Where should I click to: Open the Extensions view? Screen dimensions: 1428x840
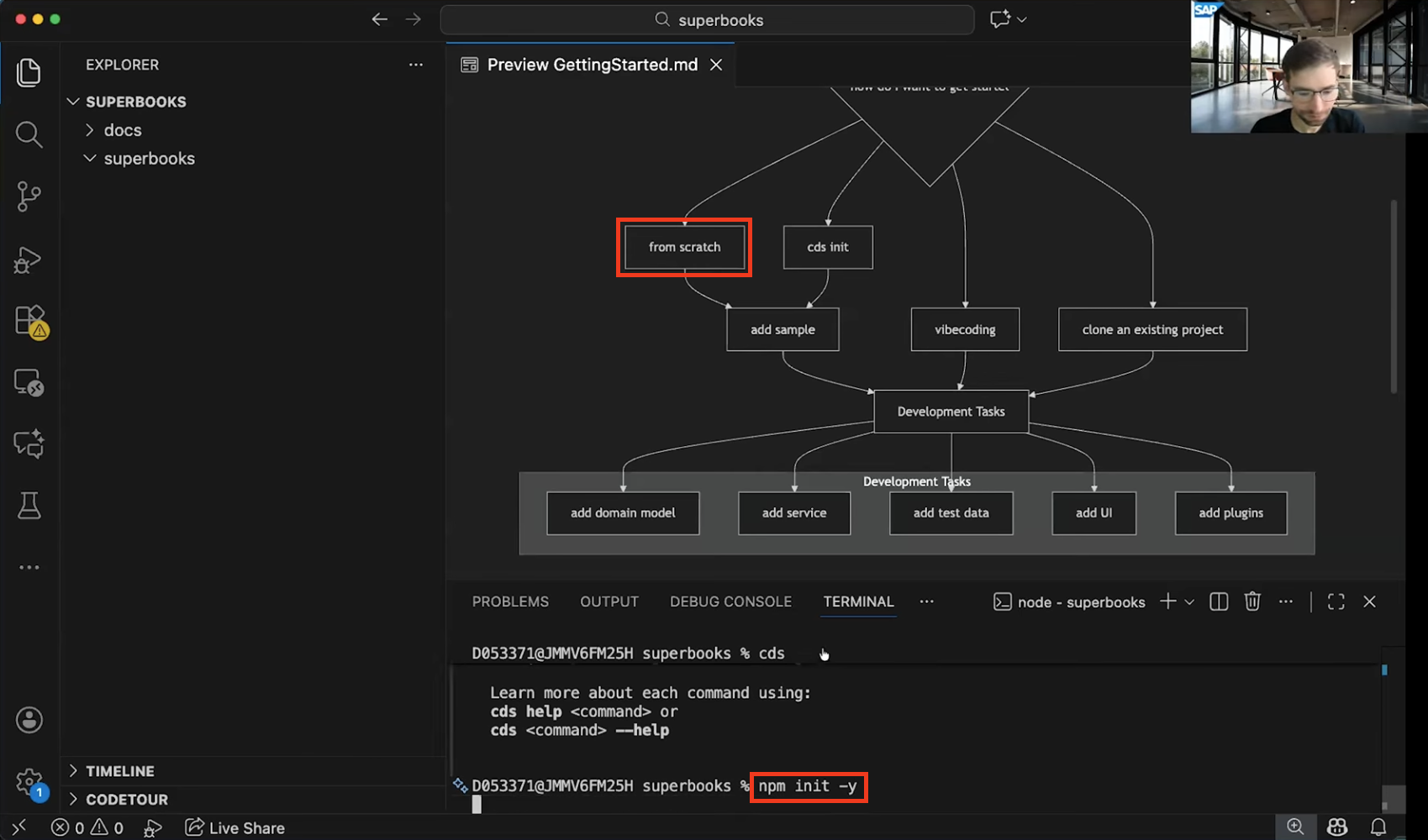(x=29, y=322)
